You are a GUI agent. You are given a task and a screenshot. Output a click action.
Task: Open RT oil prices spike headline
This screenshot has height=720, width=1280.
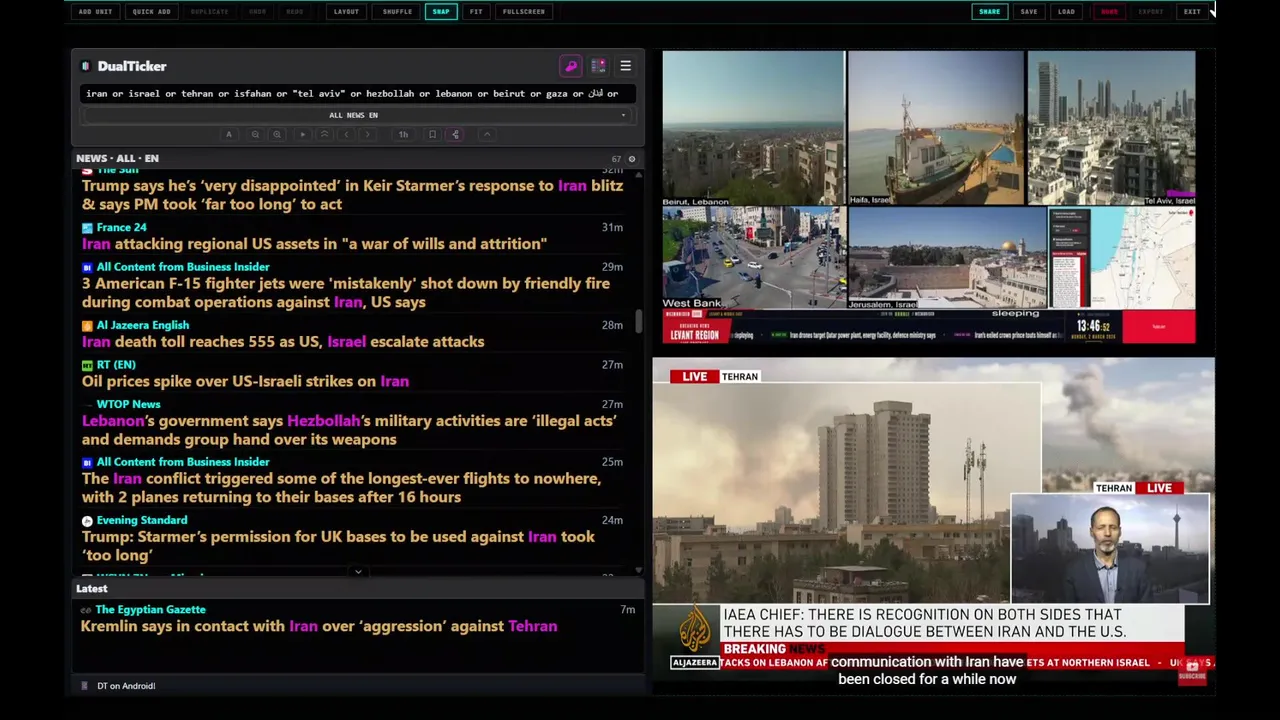[245, 381]
